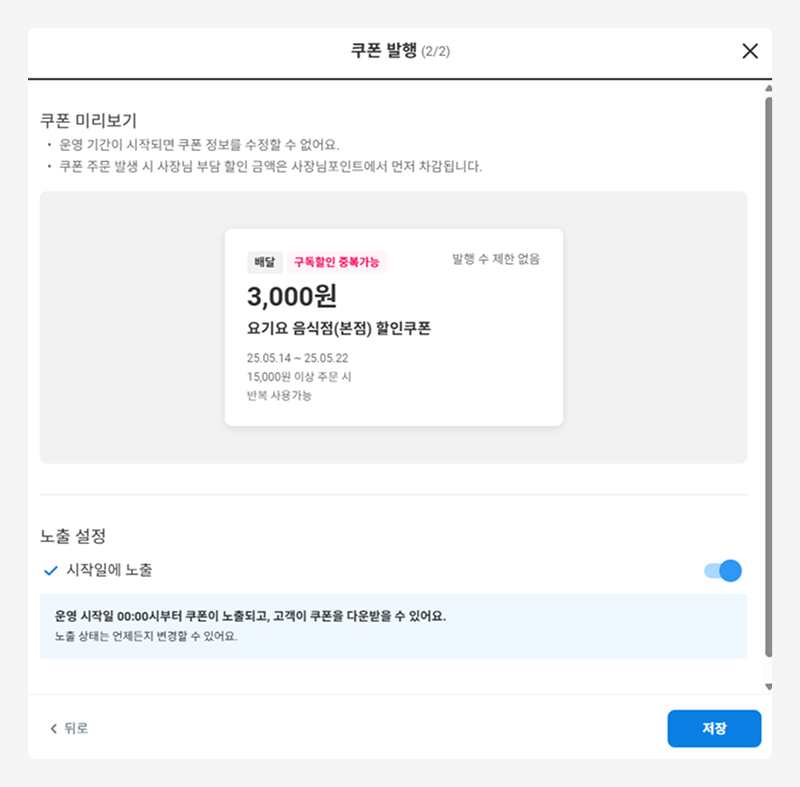This screenshot has height=787, width=800.
Task: Click the blue exposure info notice box
Action: (x=393, y=626)
